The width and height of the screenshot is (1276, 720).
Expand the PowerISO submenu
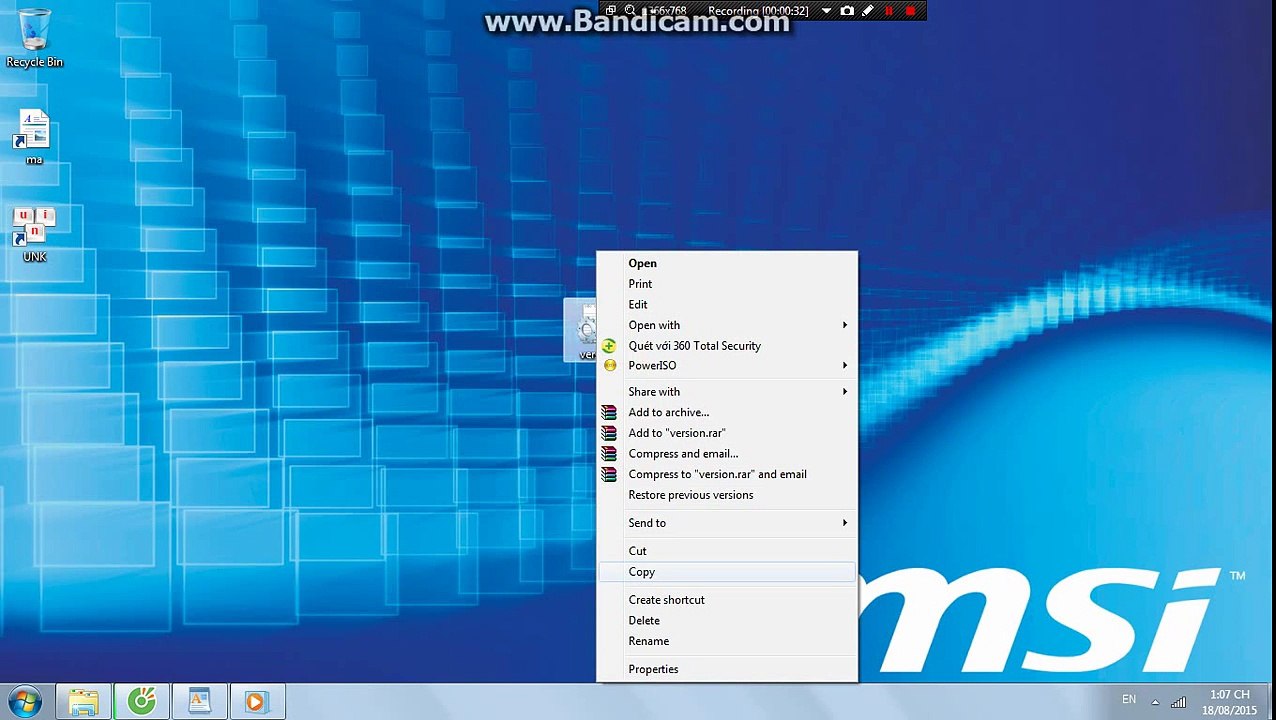click(727, 366)
